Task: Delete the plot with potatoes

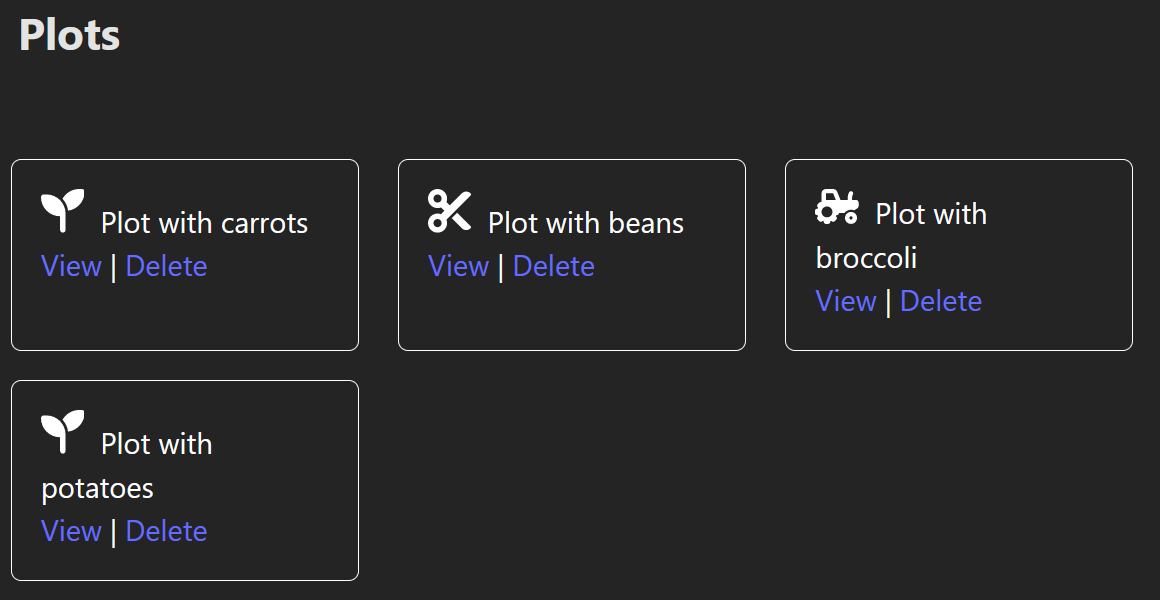Action: 166,531
